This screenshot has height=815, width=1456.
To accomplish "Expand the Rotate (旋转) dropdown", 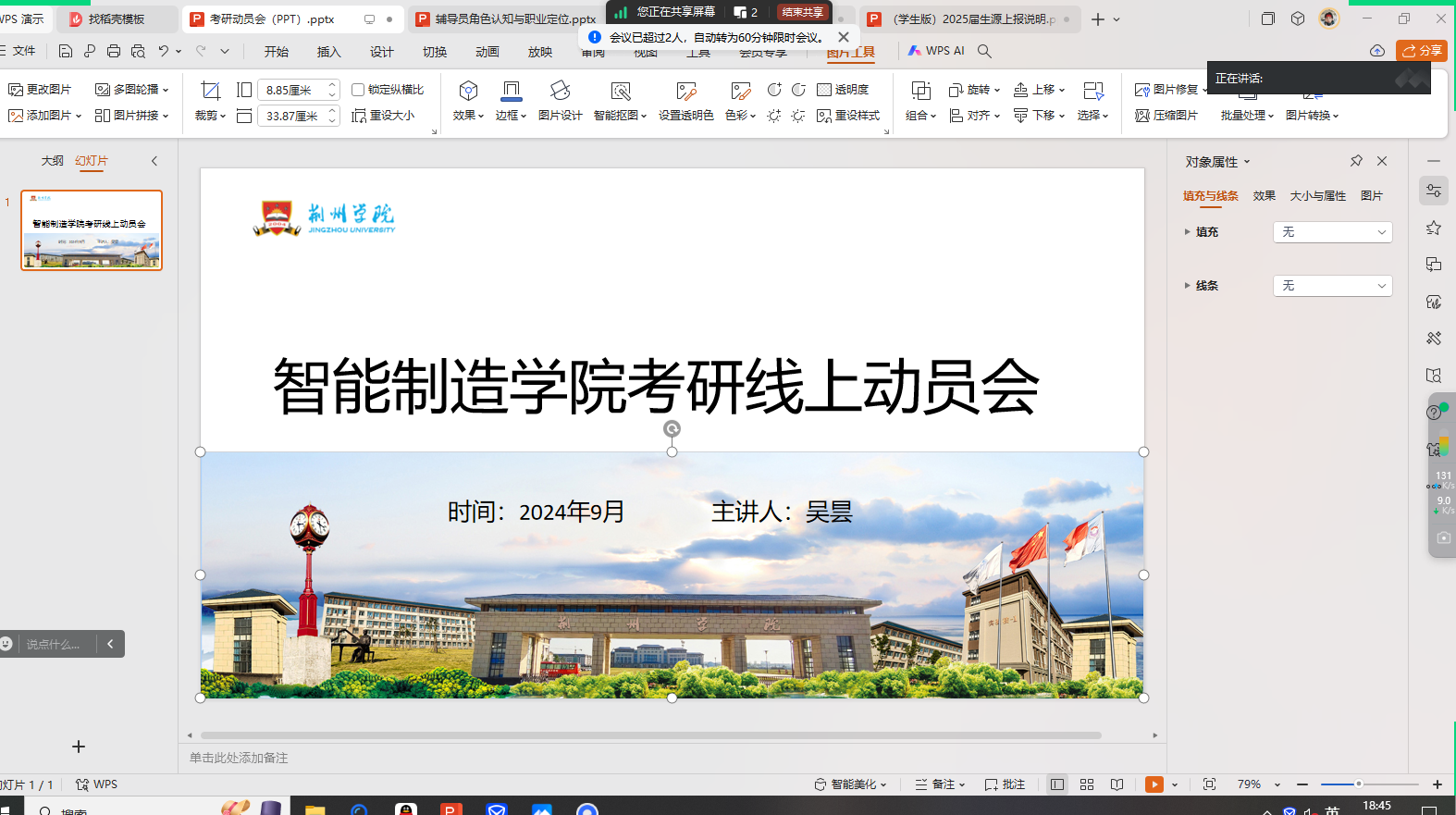I will pos(975,90).
